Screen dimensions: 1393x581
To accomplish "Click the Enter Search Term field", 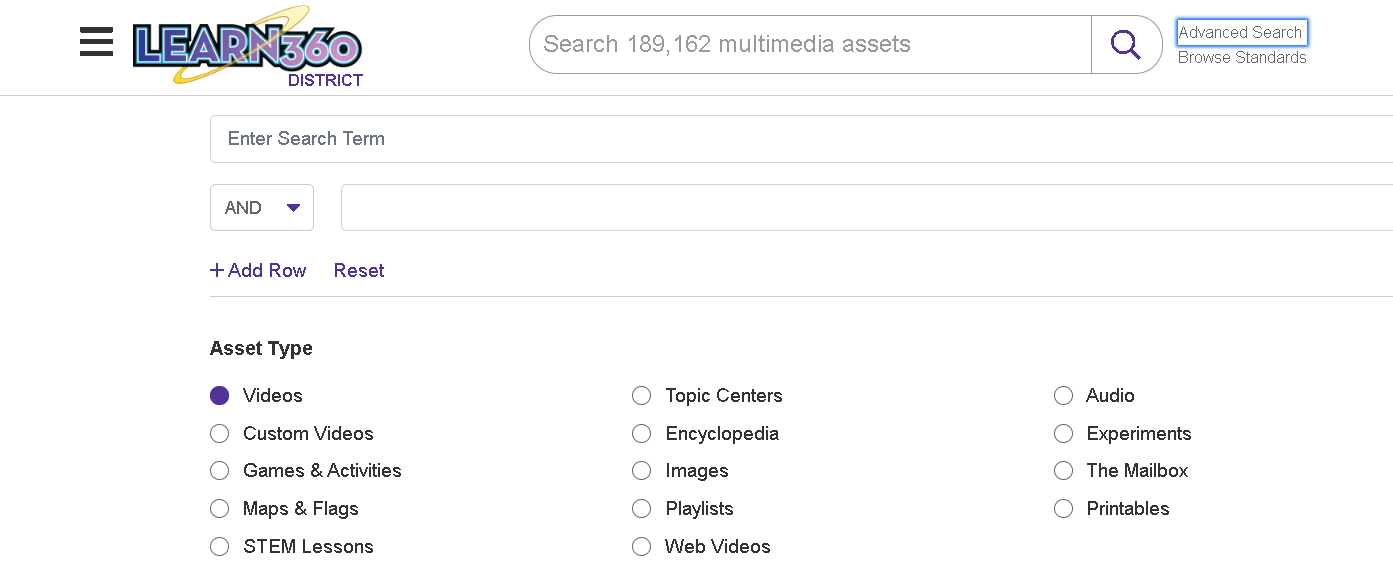I will (801, 139).
